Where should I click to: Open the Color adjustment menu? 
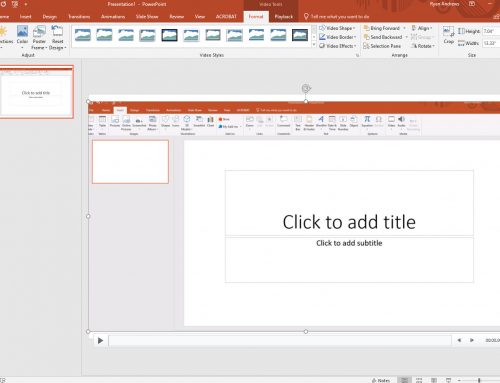[x=22, y=36]
